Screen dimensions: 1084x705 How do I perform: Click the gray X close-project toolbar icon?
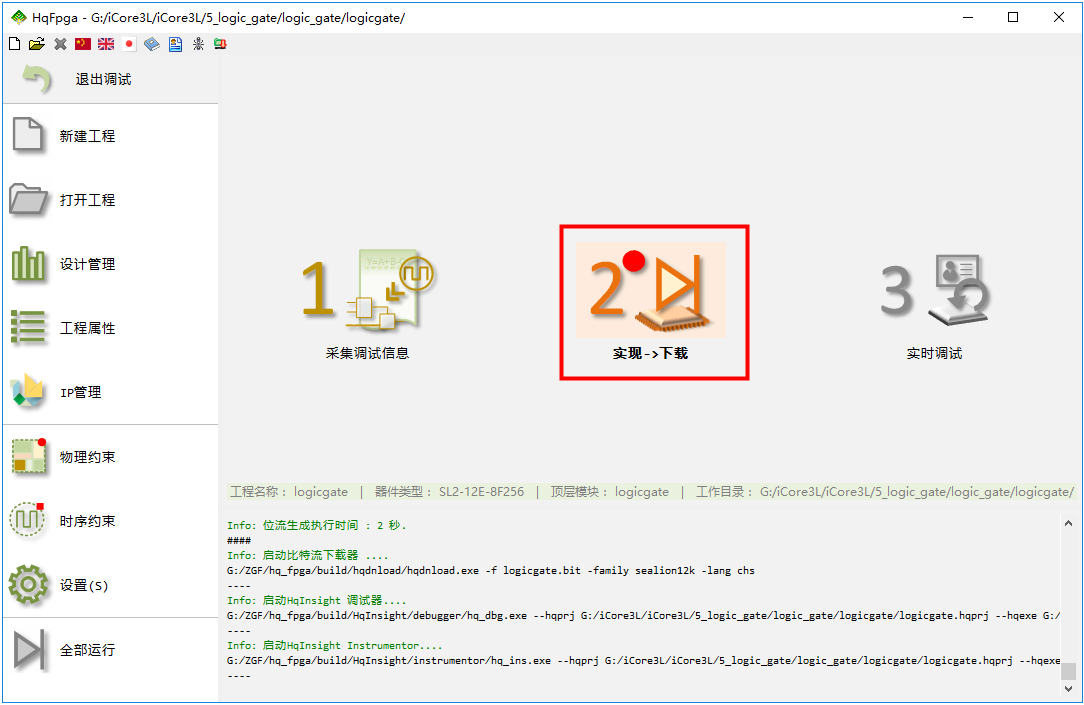[x=60, y=44]
